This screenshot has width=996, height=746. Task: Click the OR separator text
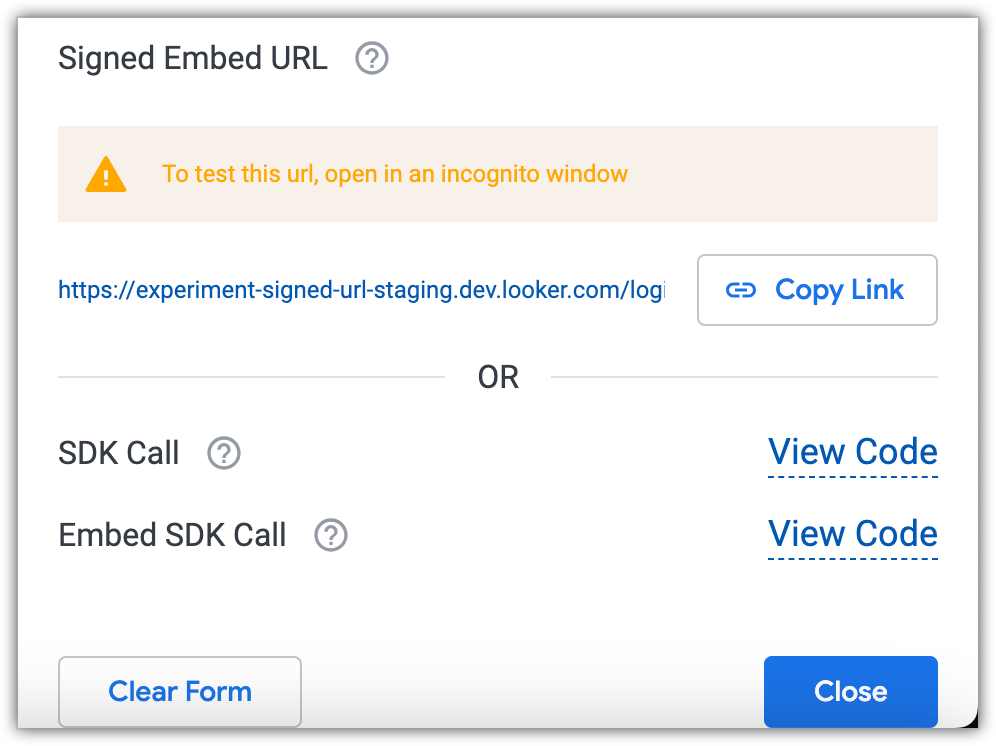tap(498, 377)
